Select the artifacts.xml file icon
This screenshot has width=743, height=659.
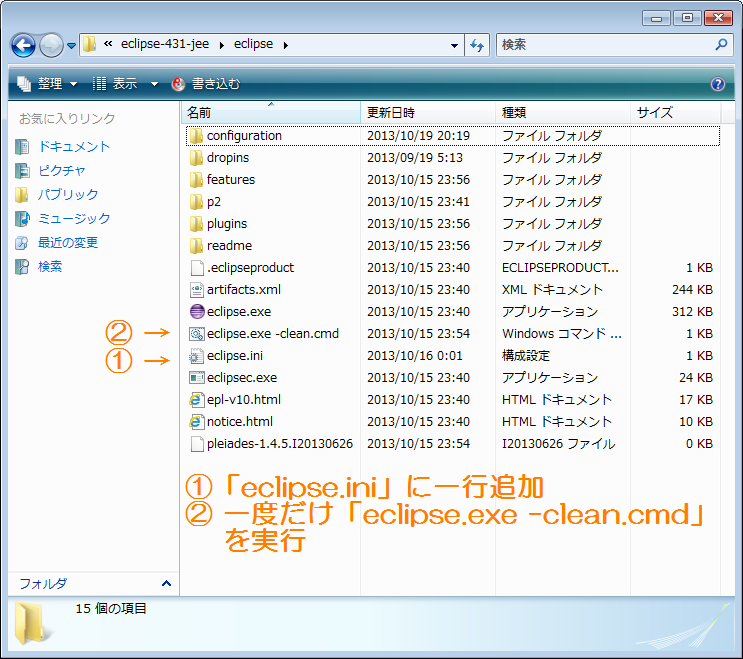(197, 289)
